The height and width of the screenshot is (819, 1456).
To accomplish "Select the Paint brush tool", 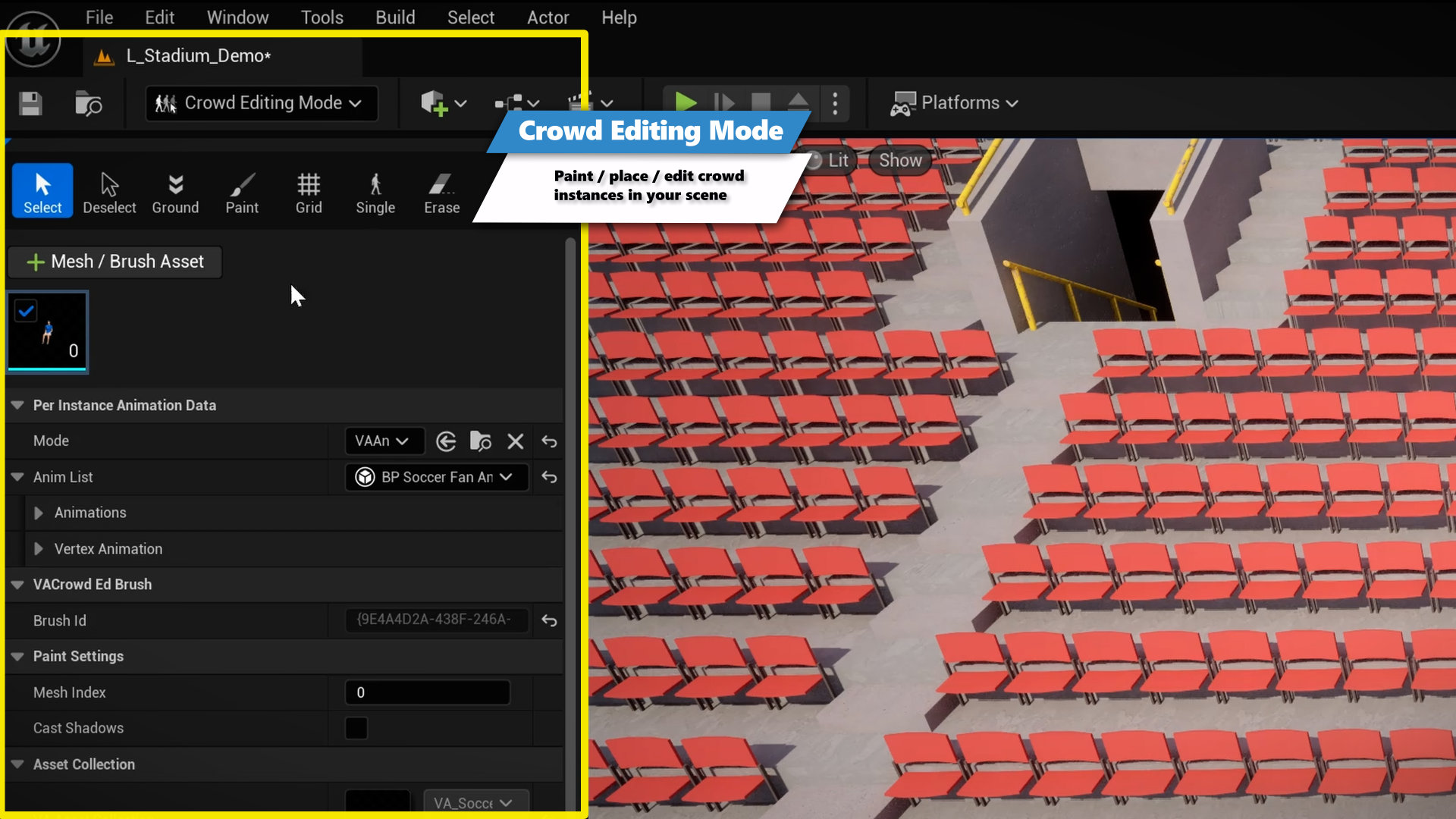I will click(241, 191).
